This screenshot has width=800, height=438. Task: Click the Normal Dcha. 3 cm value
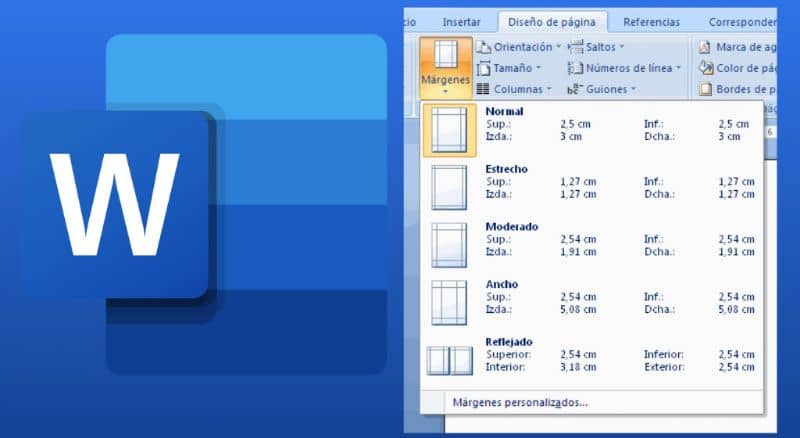(730, 137)
